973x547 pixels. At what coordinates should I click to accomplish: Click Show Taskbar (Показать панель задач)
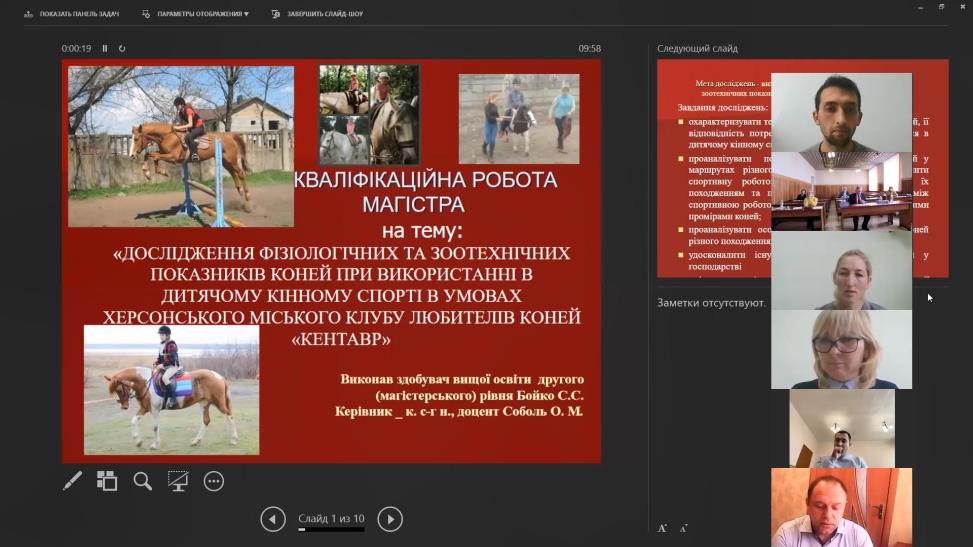pos(71,14)
